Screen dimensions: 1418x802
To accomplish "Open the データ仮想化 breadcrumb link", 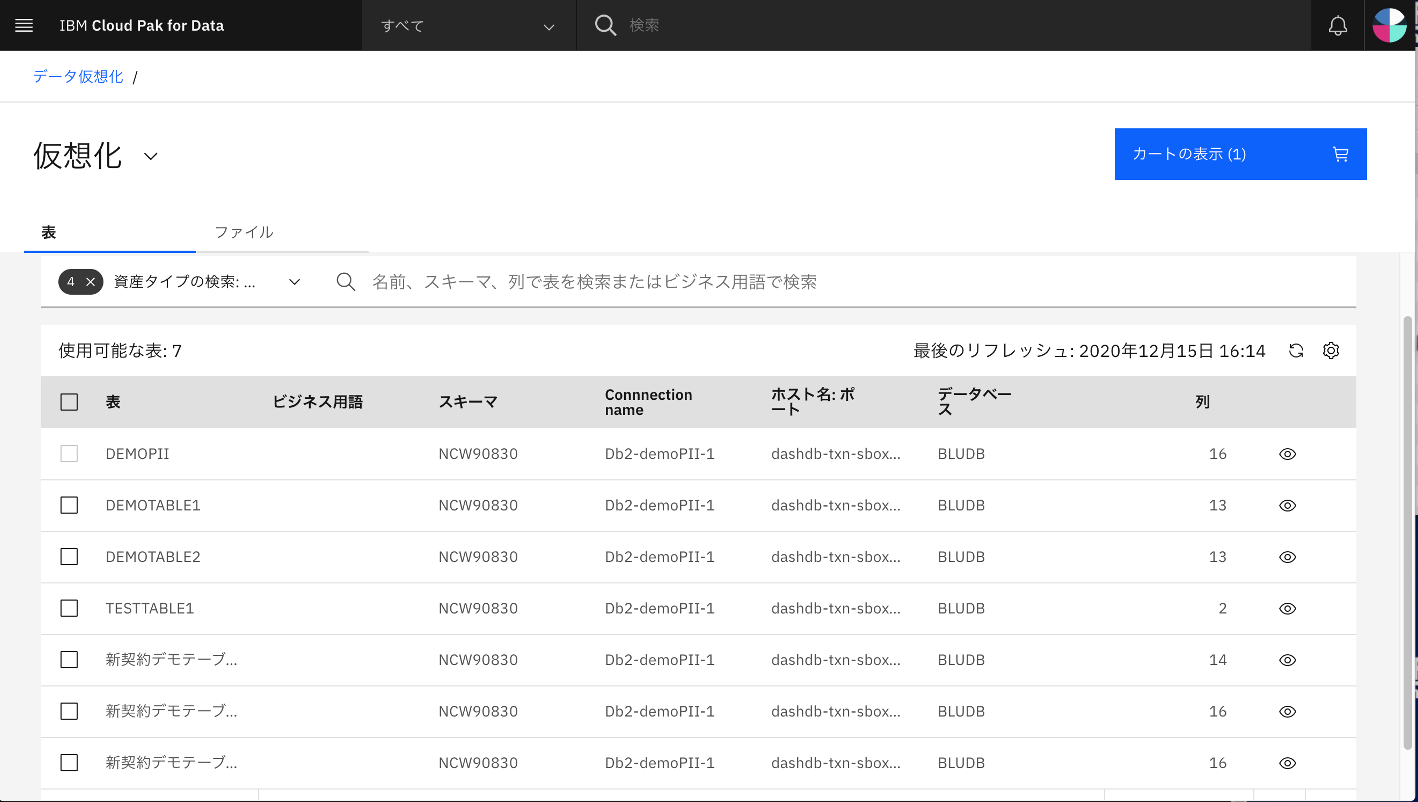I will 77,75.
